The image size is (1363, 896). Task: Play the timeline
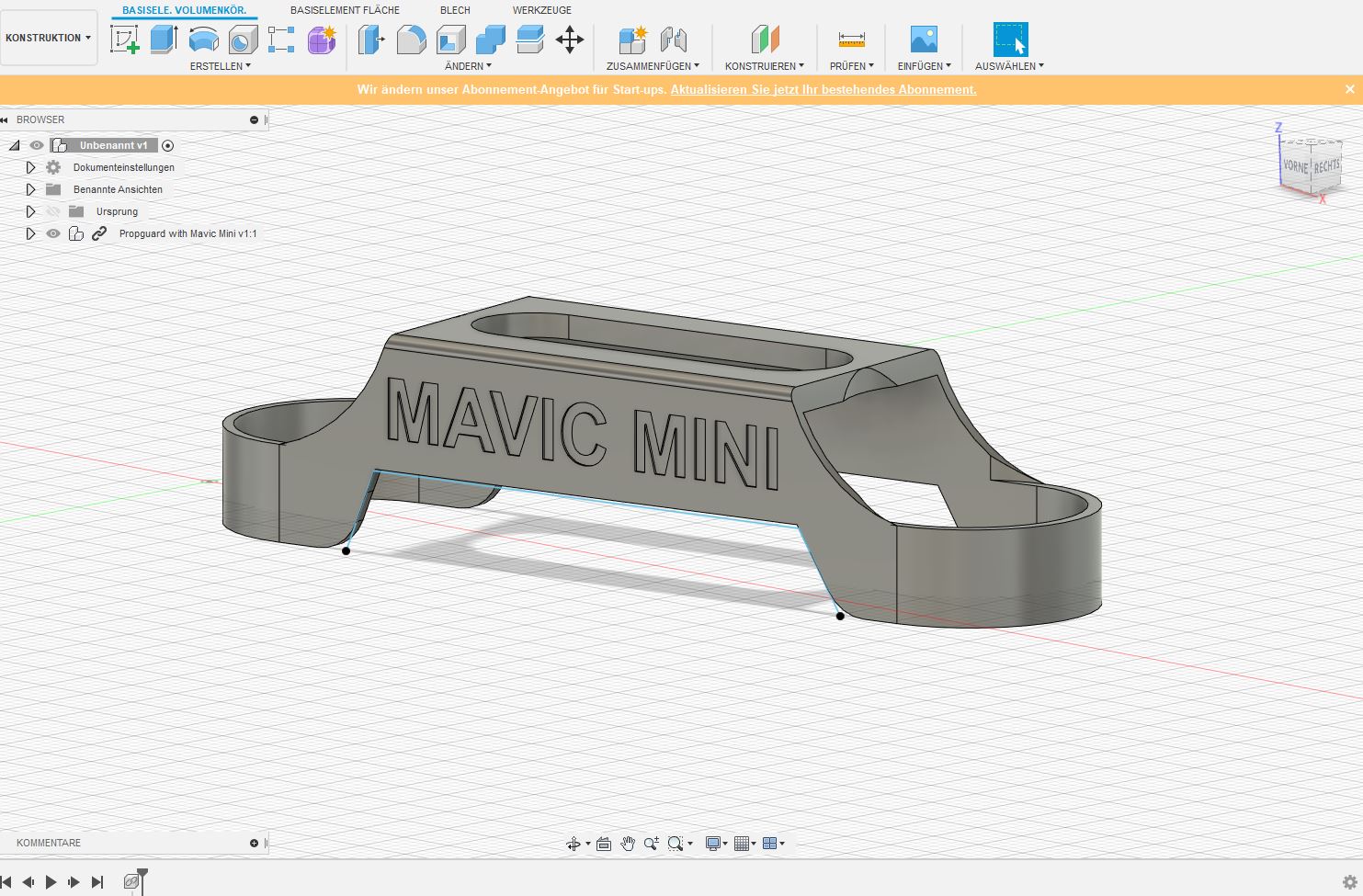point(51,882)
